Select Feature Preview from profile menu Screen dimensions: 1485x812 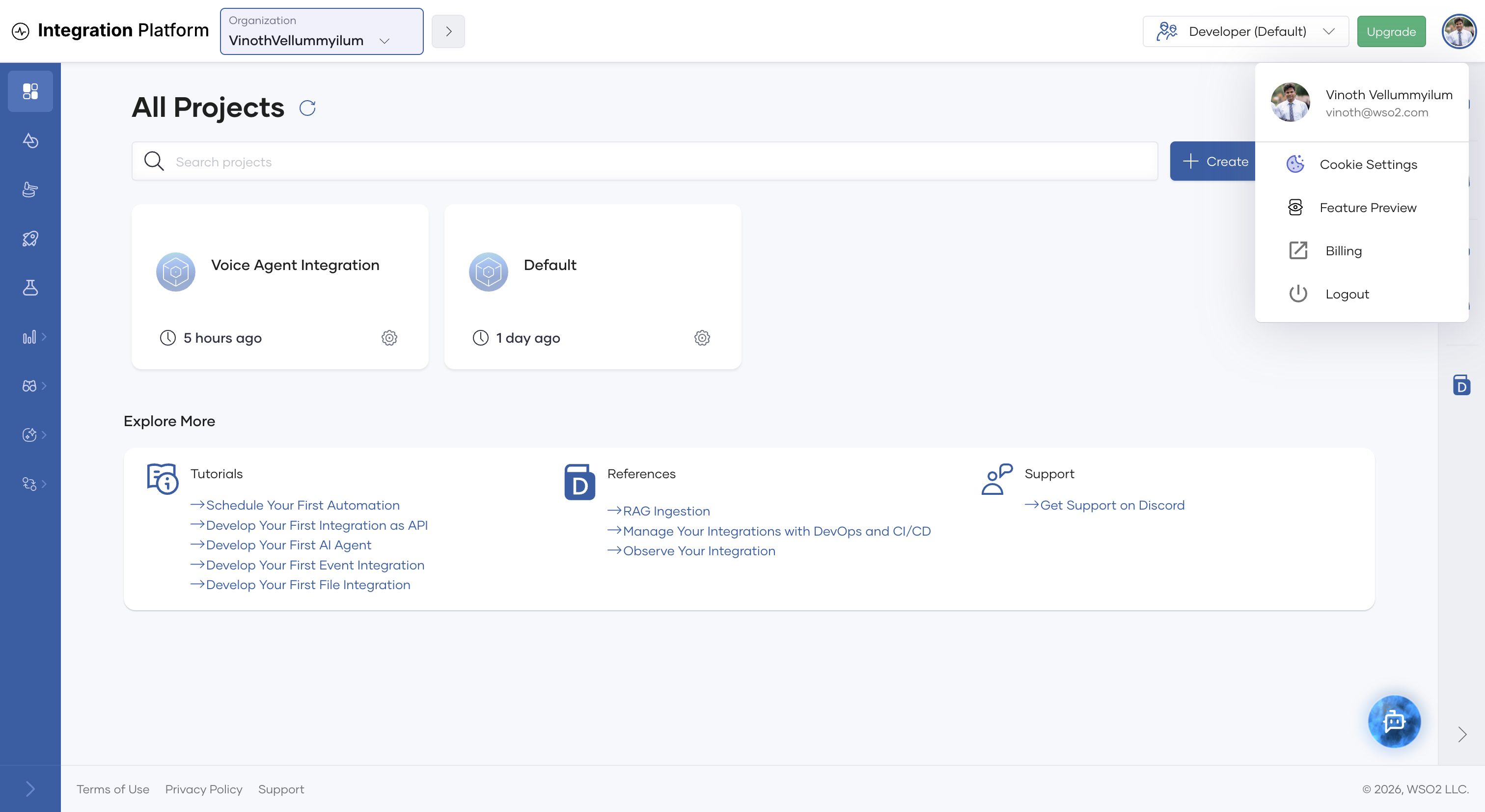pos(1362,208)
